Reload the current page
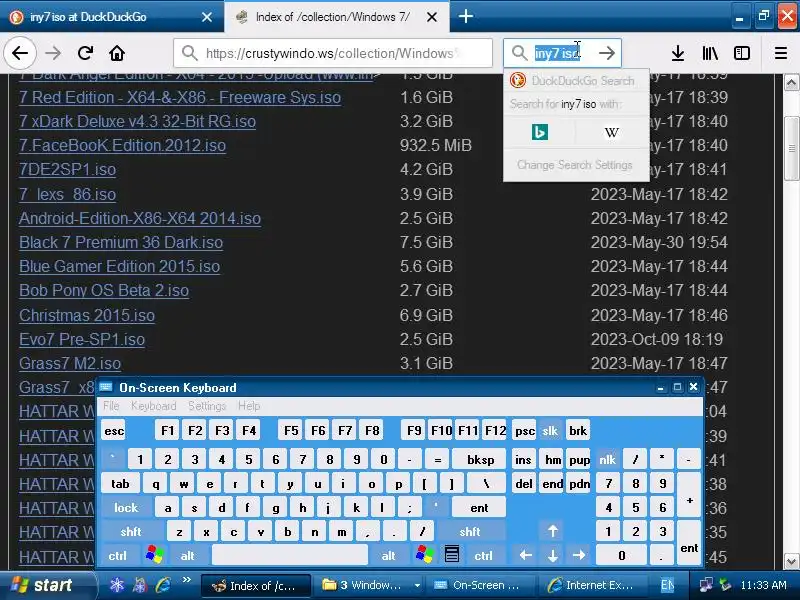 coord(85,53)
